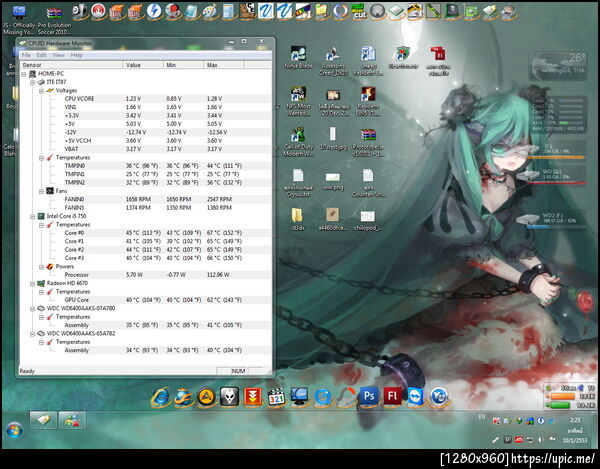
Task: Open the Ninja Blade desktop shortcut
Action: click(x=298, y=58)
